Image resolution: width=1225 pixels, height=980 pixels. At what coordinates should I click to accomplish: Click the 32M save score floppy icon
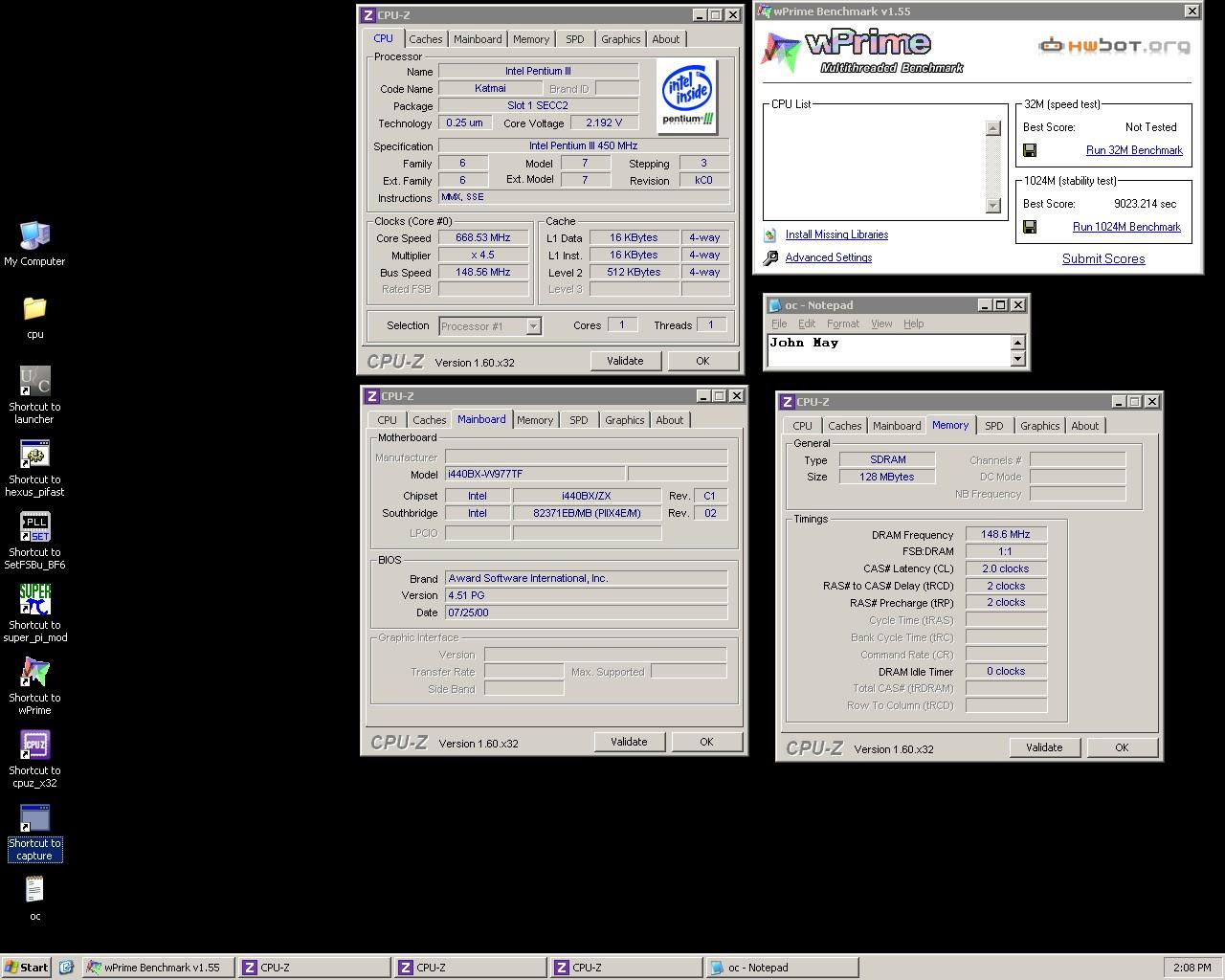[1030, 150]
